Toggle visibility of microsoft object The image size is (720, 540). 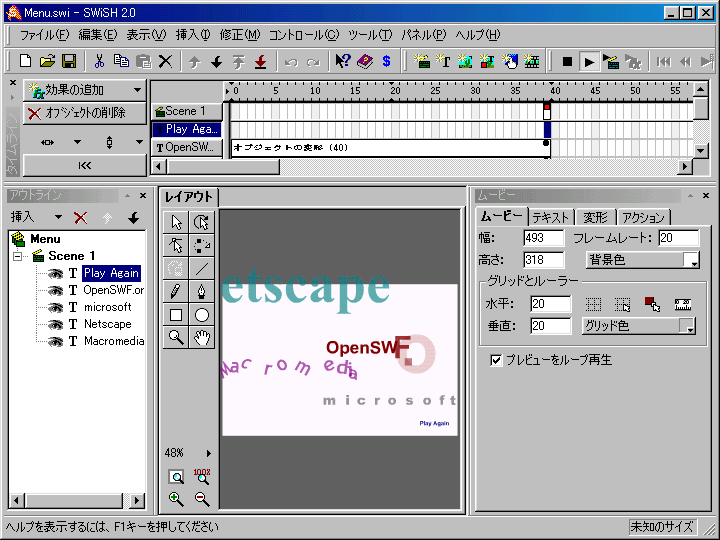pos(56,307)
